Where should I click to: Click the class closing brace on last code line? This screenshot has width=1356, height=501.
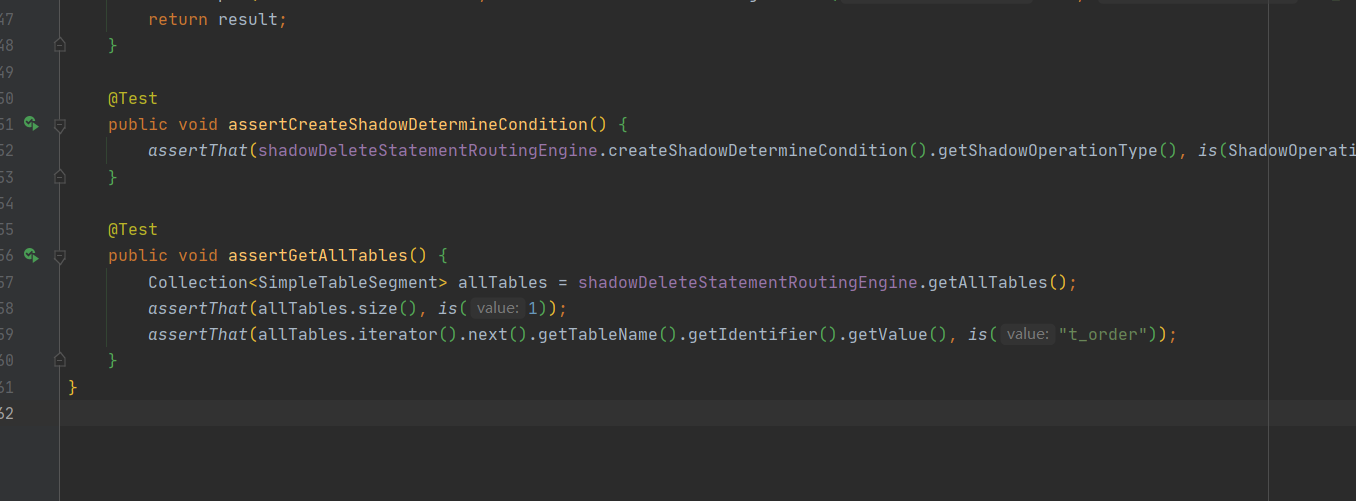tap(73, 386)
